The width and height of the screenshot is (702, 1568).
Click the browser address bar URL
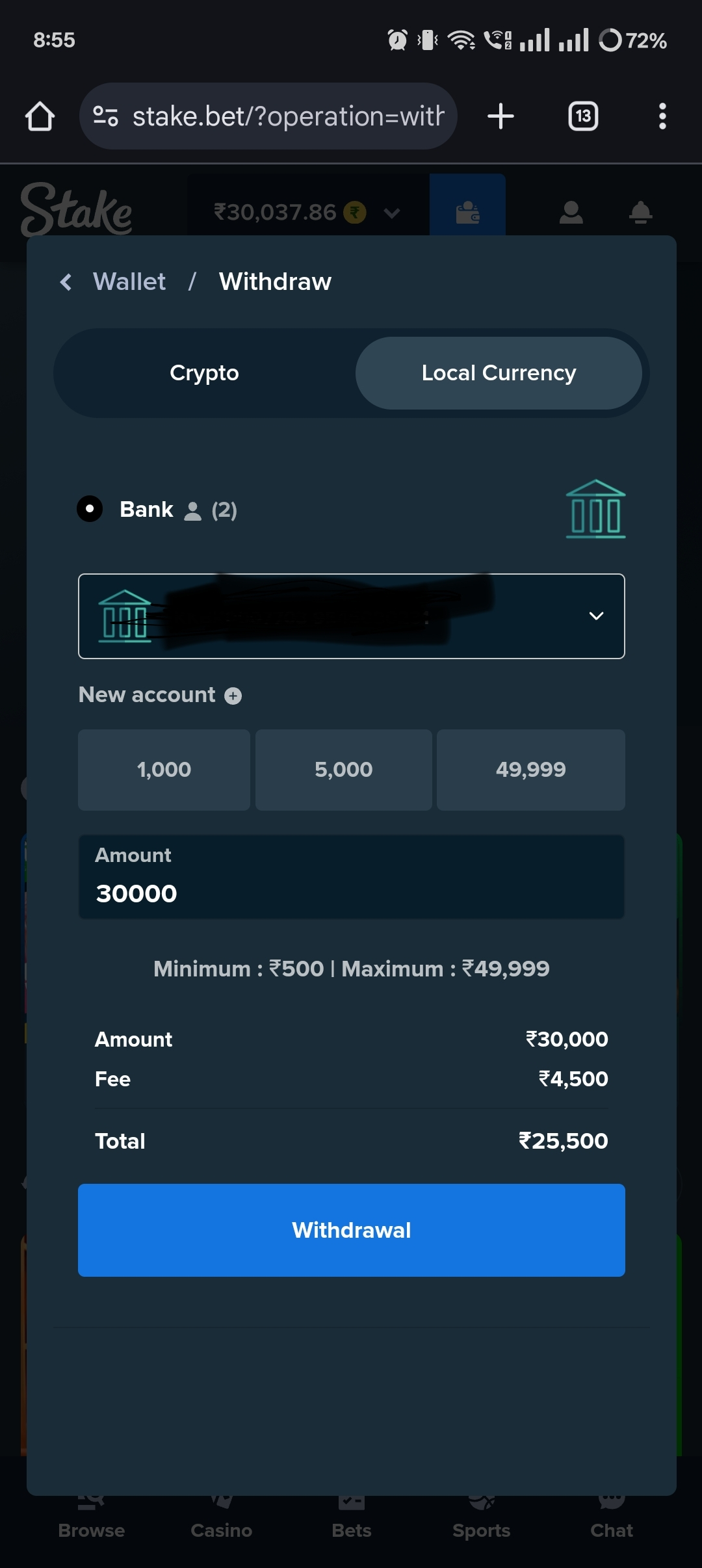[x=288, y=116]
